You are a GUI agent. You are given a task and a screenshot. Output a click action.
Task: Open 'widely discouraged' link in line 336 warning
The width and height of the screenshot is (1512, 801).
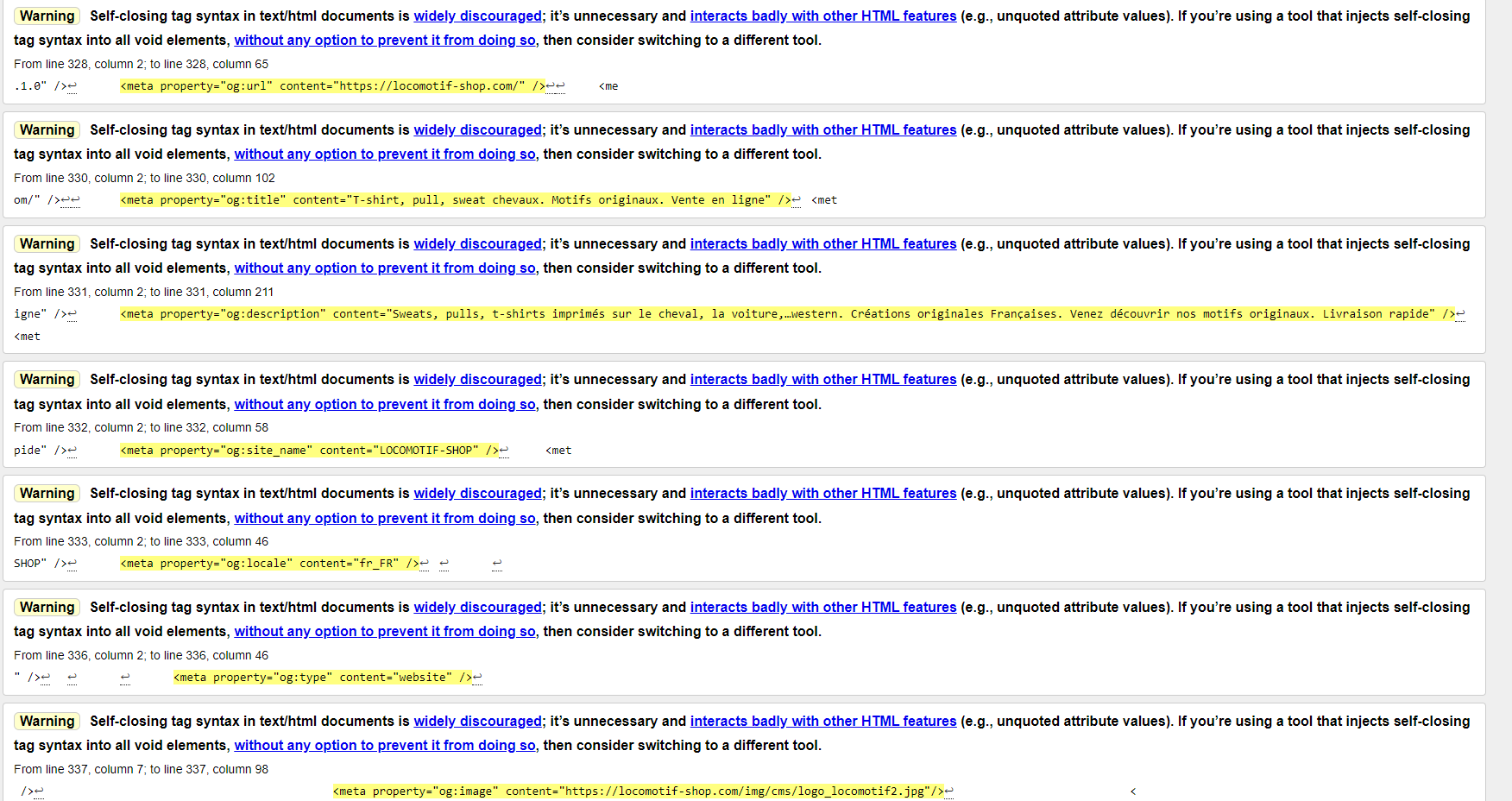click(478, 608)
